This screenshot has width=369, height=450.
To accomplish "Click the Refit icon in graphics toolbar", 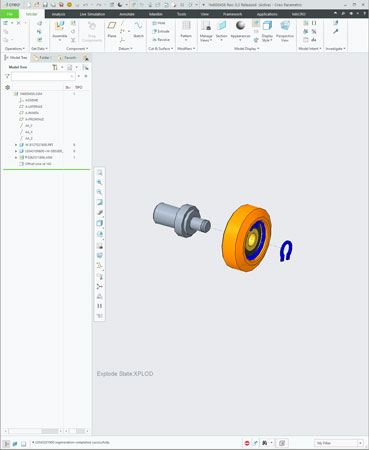I will point(100,173).
